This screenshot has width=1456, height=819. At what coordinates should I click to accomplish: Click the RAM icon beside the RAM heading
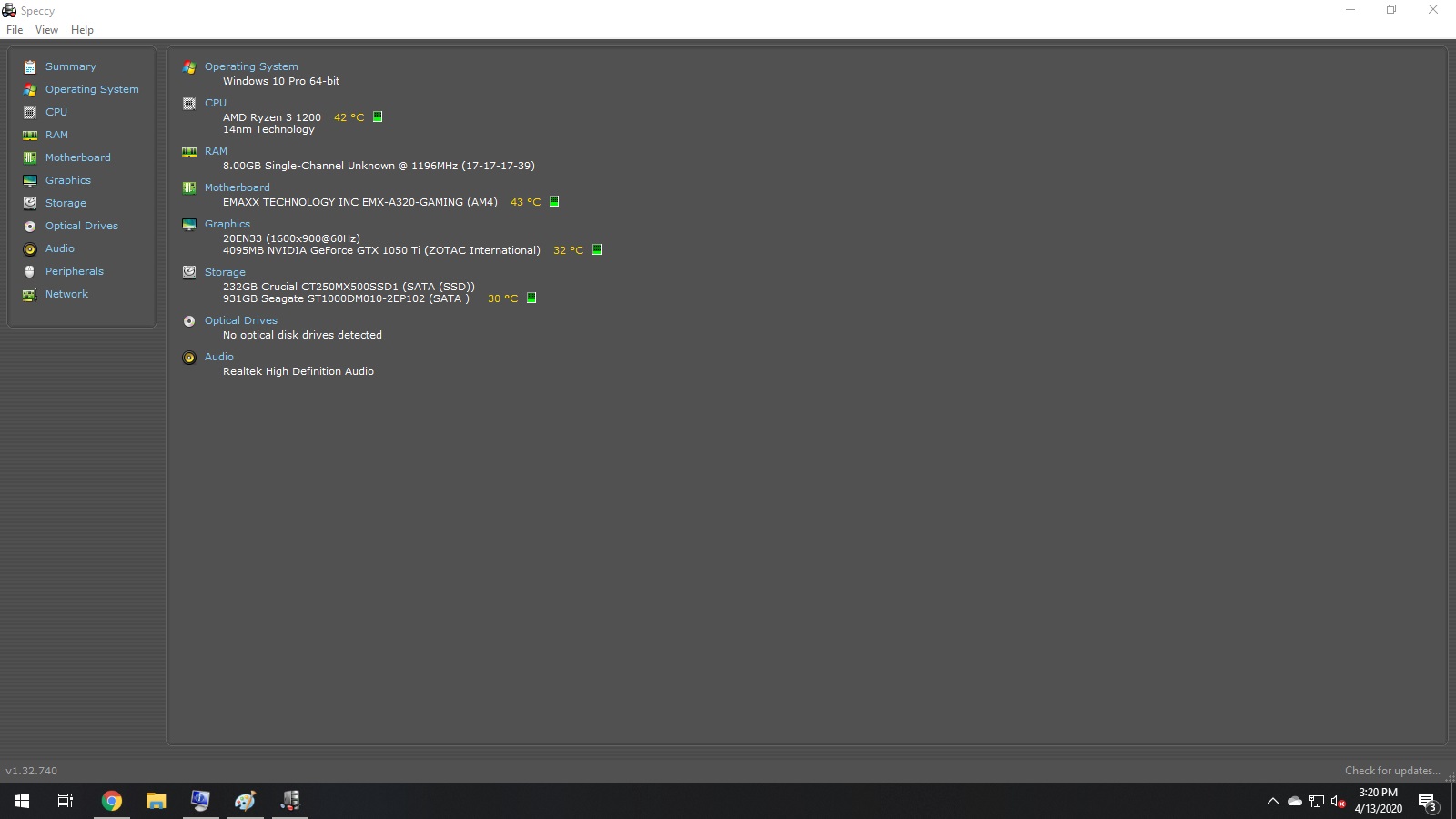tap(189, 151)
